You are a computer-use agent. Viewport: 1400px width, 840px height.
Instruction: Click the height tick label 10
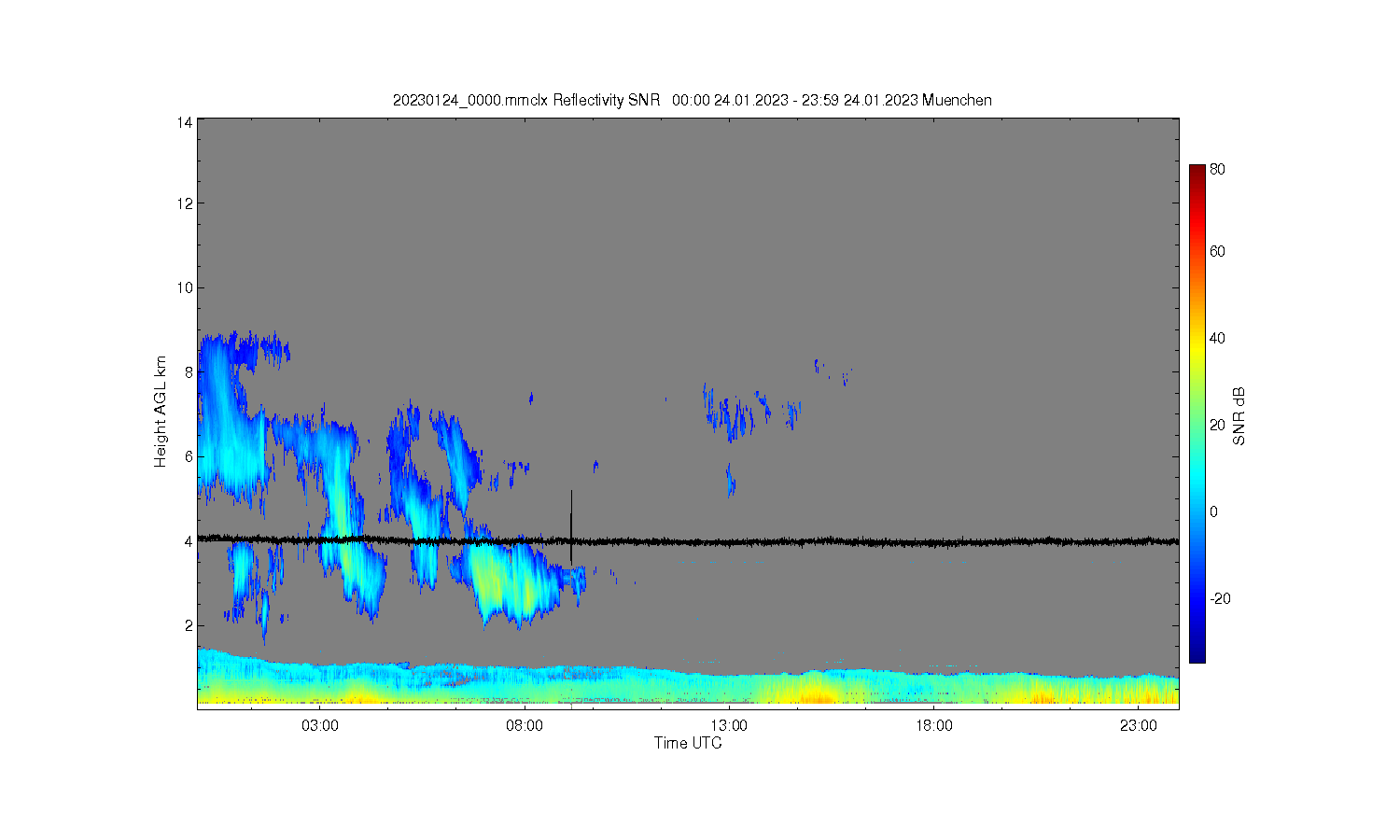pos(185,287)
